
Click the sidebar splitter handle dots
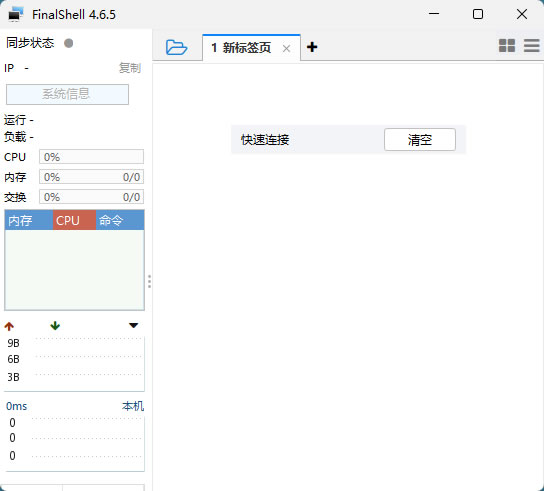149,281
